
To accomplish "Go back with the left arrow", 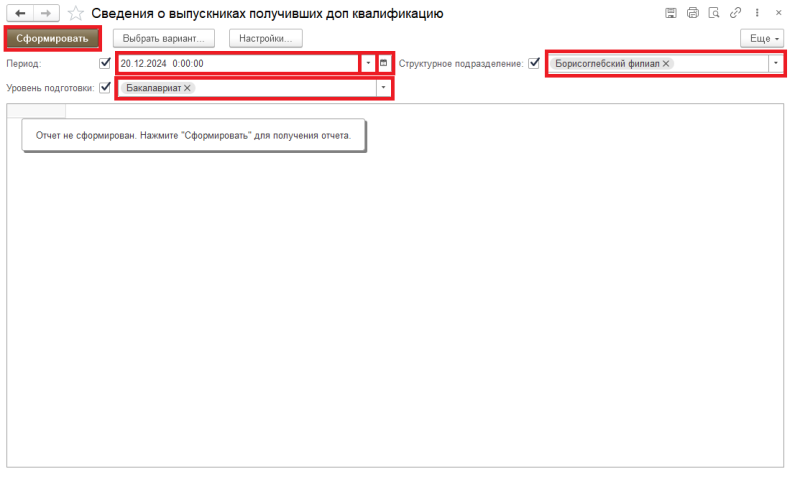I will pos(19,14).
